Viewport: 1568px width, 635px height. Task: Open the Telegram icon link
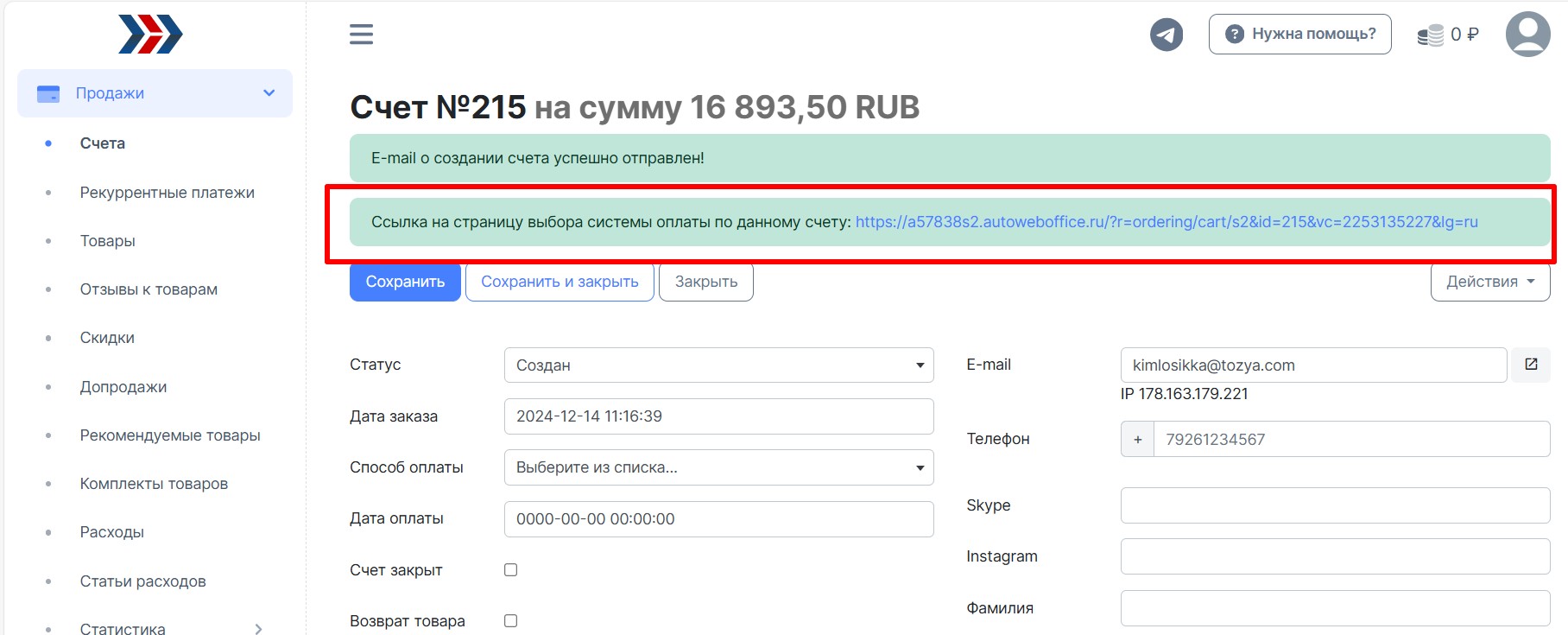pyautogui.click(x=1166, y=35)
